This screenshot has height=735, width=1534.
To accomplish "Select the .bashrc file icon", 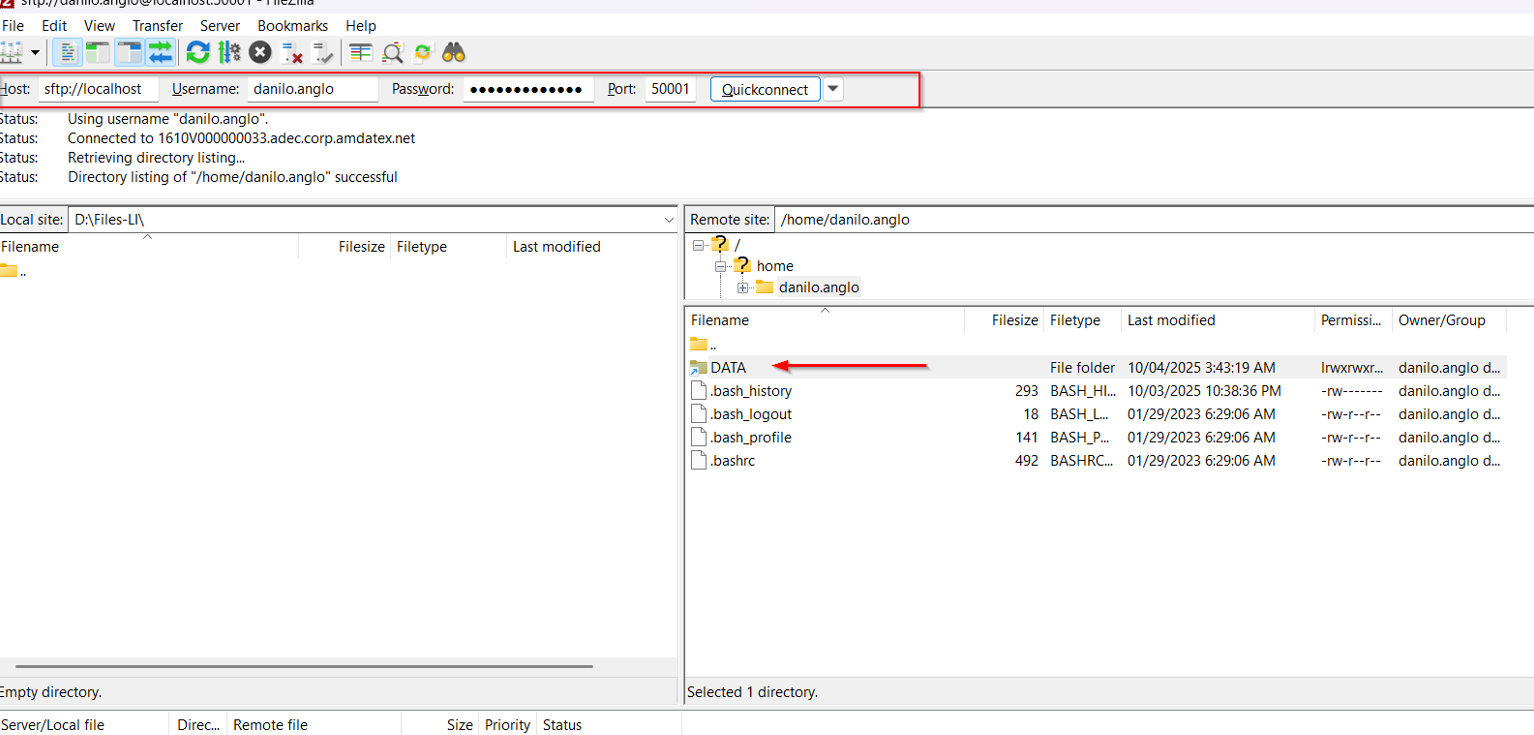I will 698,461.
